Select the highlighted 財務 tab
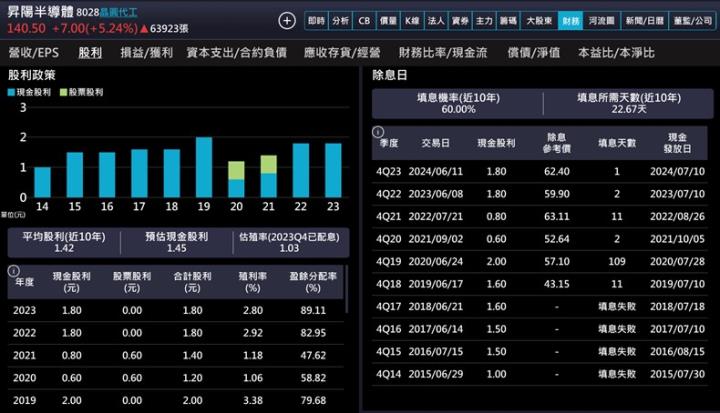 [571, 21]
